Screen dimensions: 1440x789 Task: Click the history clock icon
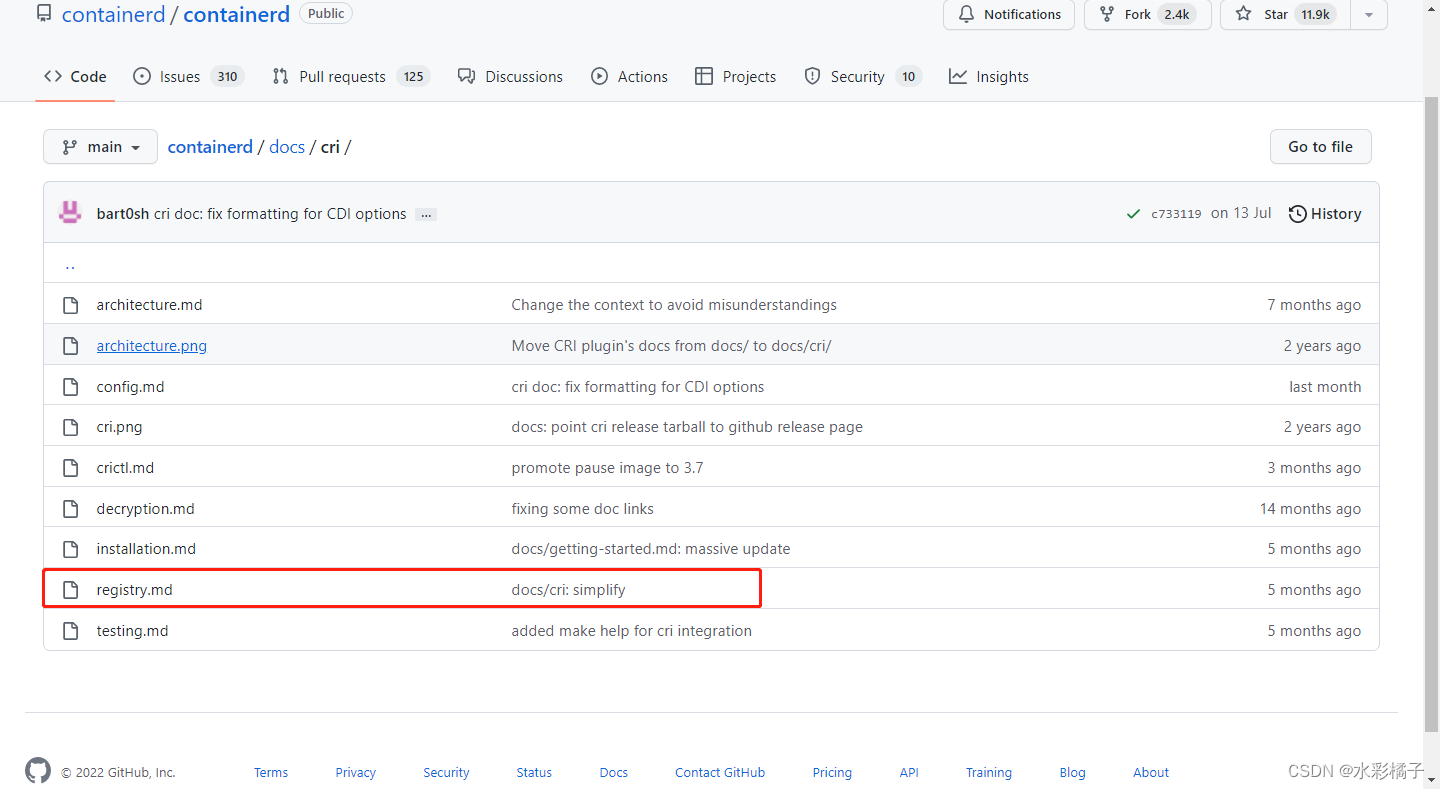coord(1297,214)
